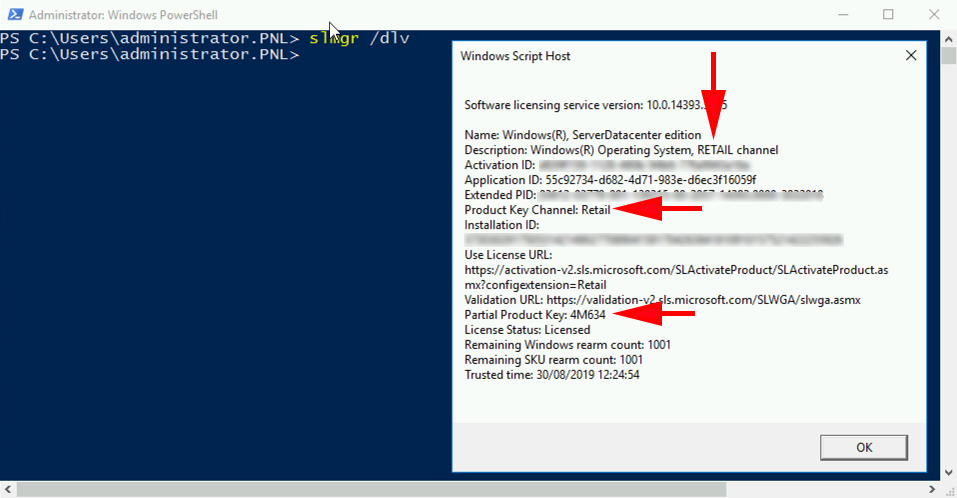The image size is (957, 498).
Task: Click the Validation URL line
Action: (662, 300)
